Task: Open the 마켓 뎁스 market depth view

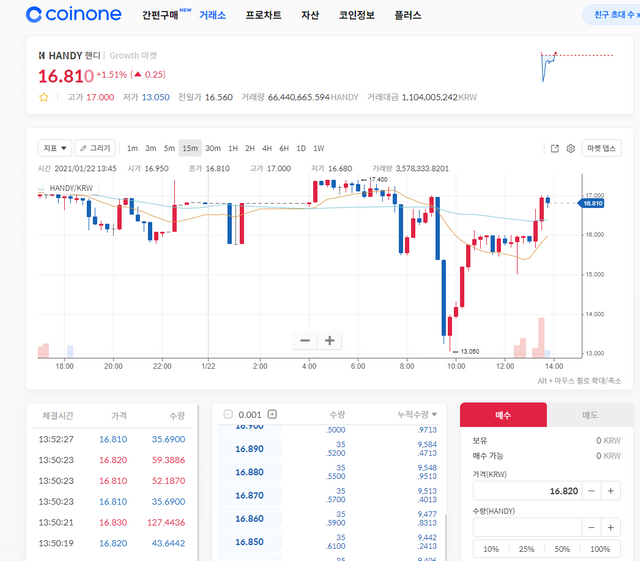Action: (601, 148)
